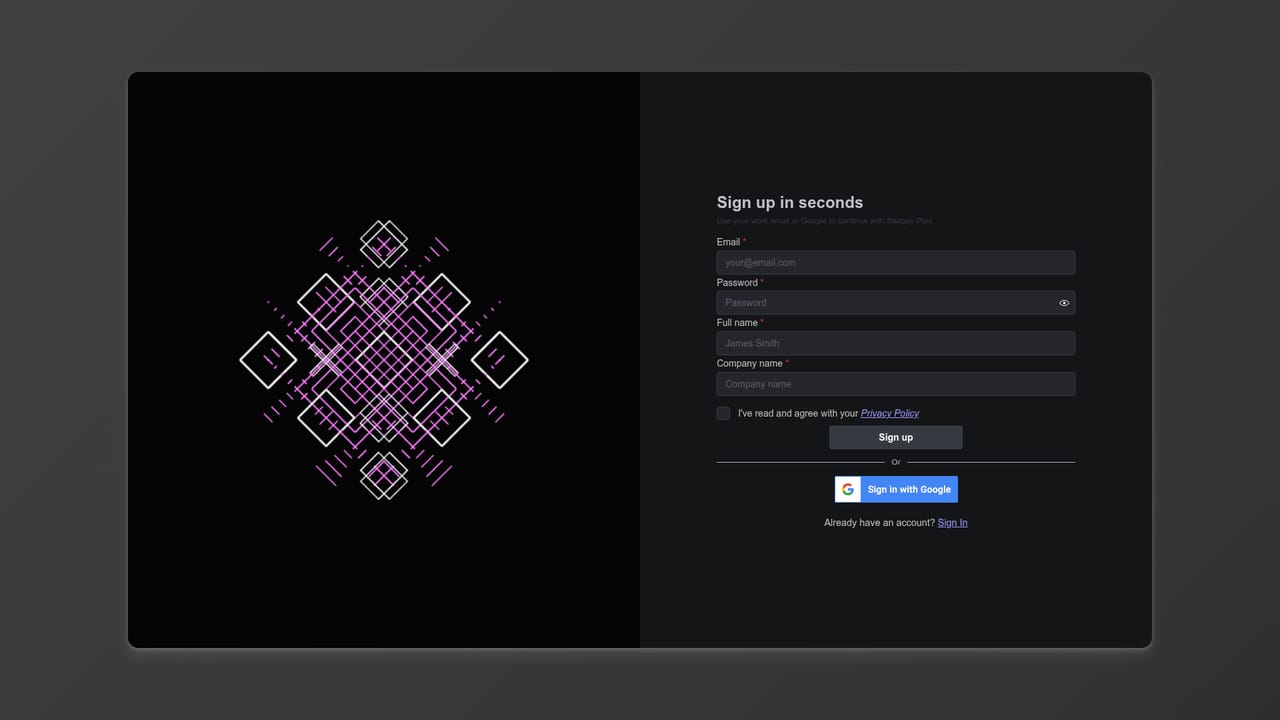Continue with Sign in with Google
This screenshot has width=1280, height=720.
click(x=896, y=489)
